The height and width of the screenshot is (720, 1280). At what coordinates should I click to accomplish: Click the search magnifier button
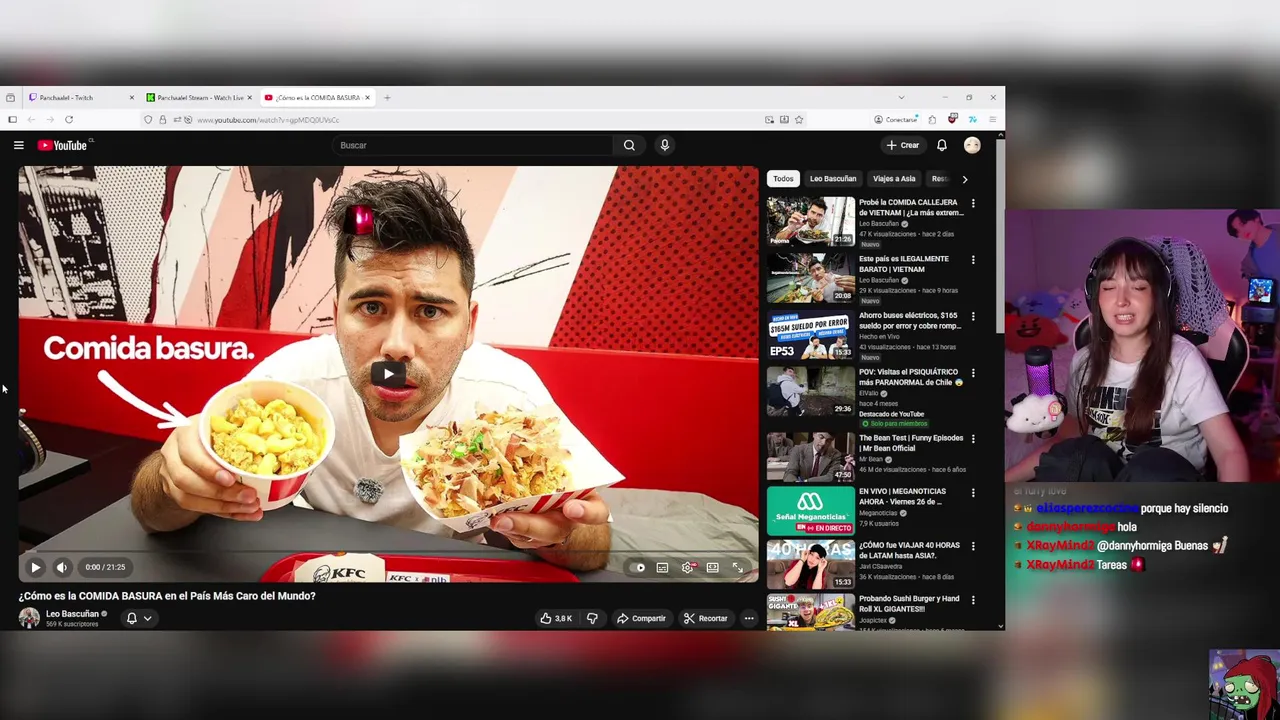click(629, 145)
